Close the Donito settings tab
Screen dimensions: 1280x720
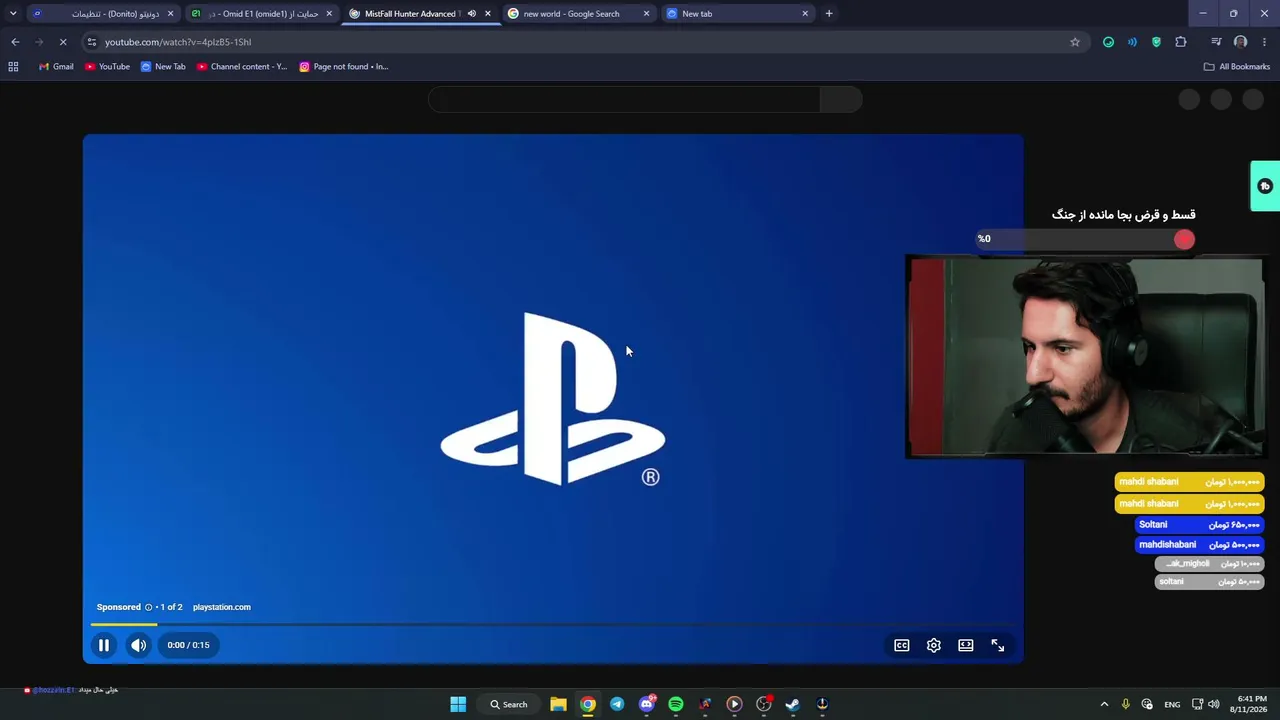tap(170, 14)
